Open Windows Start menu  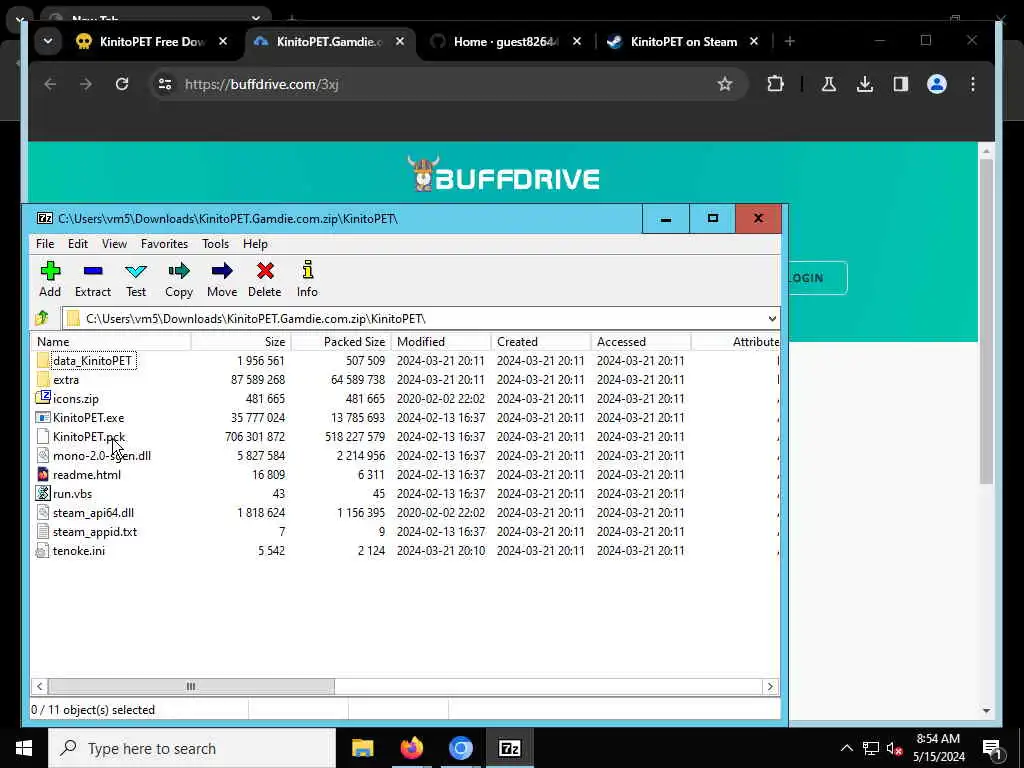pos(24,748)
